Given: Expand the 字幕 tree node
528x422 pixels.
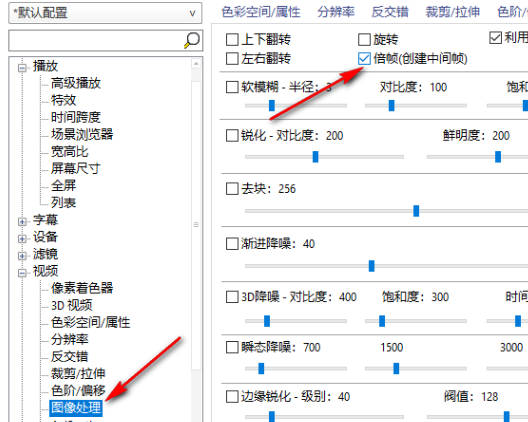Looking at the screenshot, I should (22, 221).
